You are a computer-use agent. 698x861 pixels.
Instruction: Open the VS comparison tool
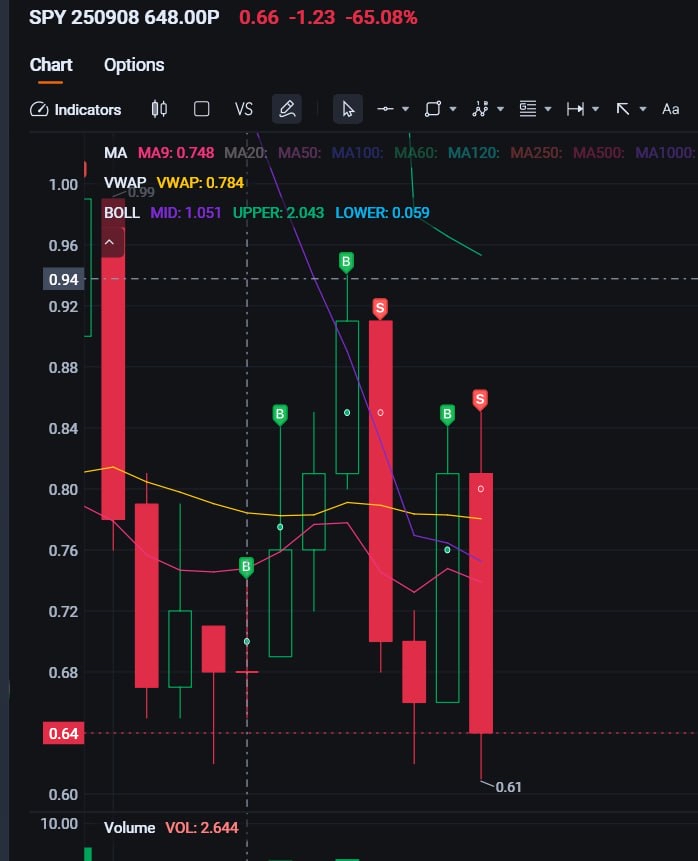[244, 109]
